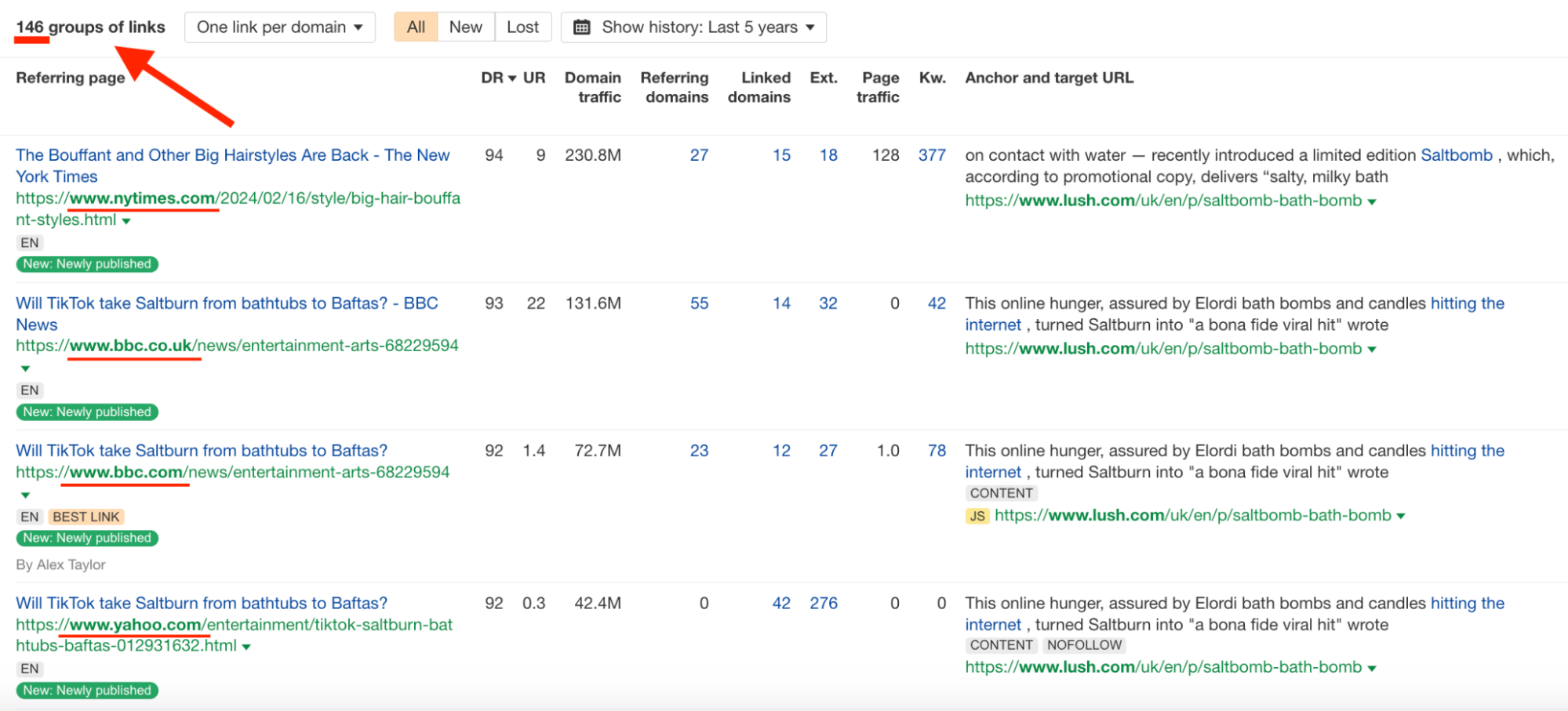The width and height of the screenshot is (1568, 711).
Task: Select the All filter tab
Action: click(x=416, y=27)
